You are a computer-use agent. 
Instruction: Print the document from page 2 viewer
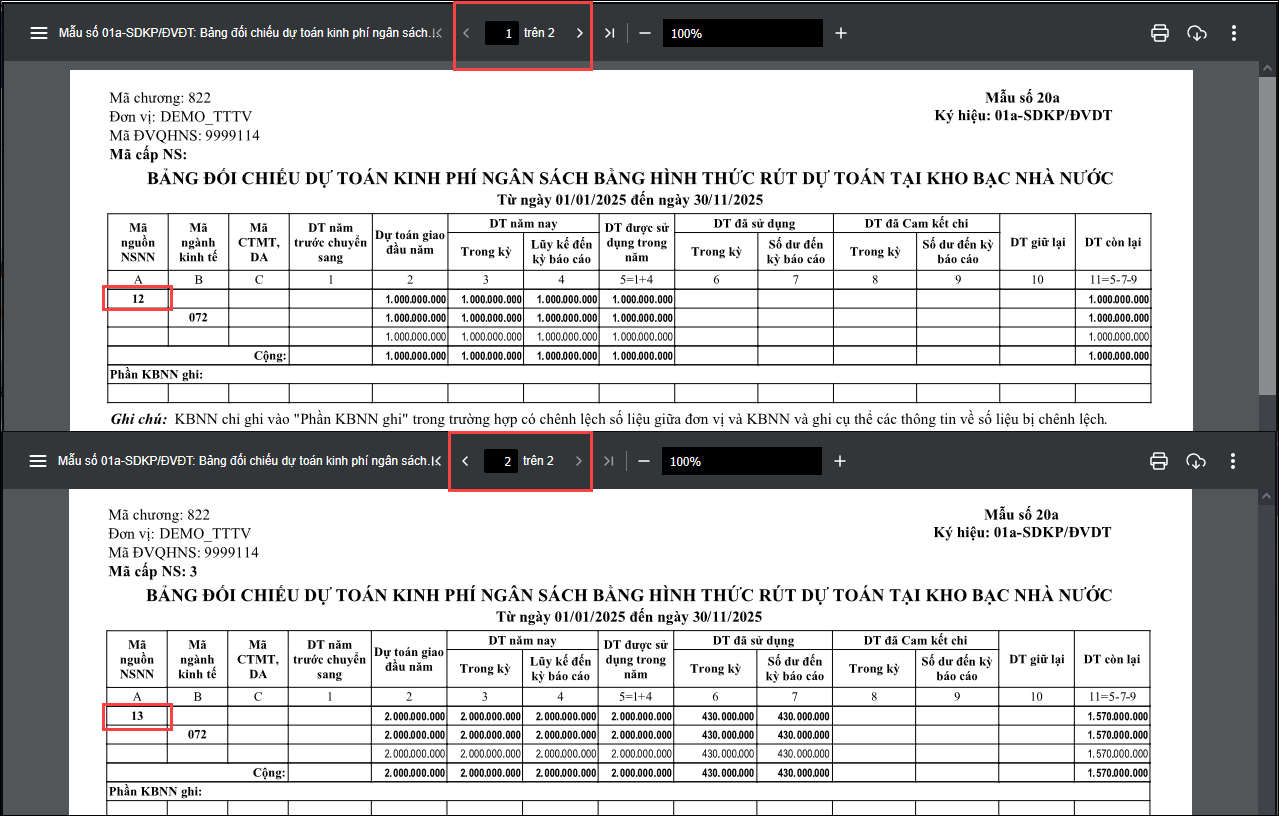[1159, 461]
